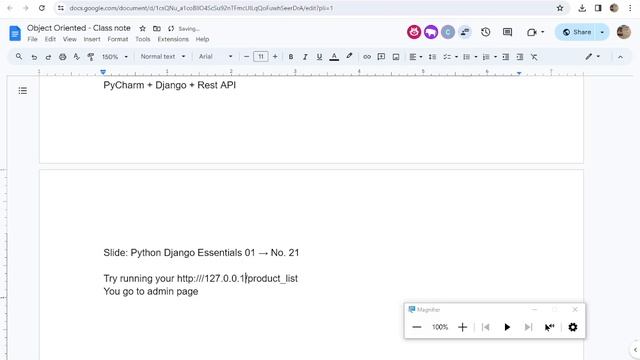
Task: Open the Google Docs home icon
Action: click(x=15, y=33)
